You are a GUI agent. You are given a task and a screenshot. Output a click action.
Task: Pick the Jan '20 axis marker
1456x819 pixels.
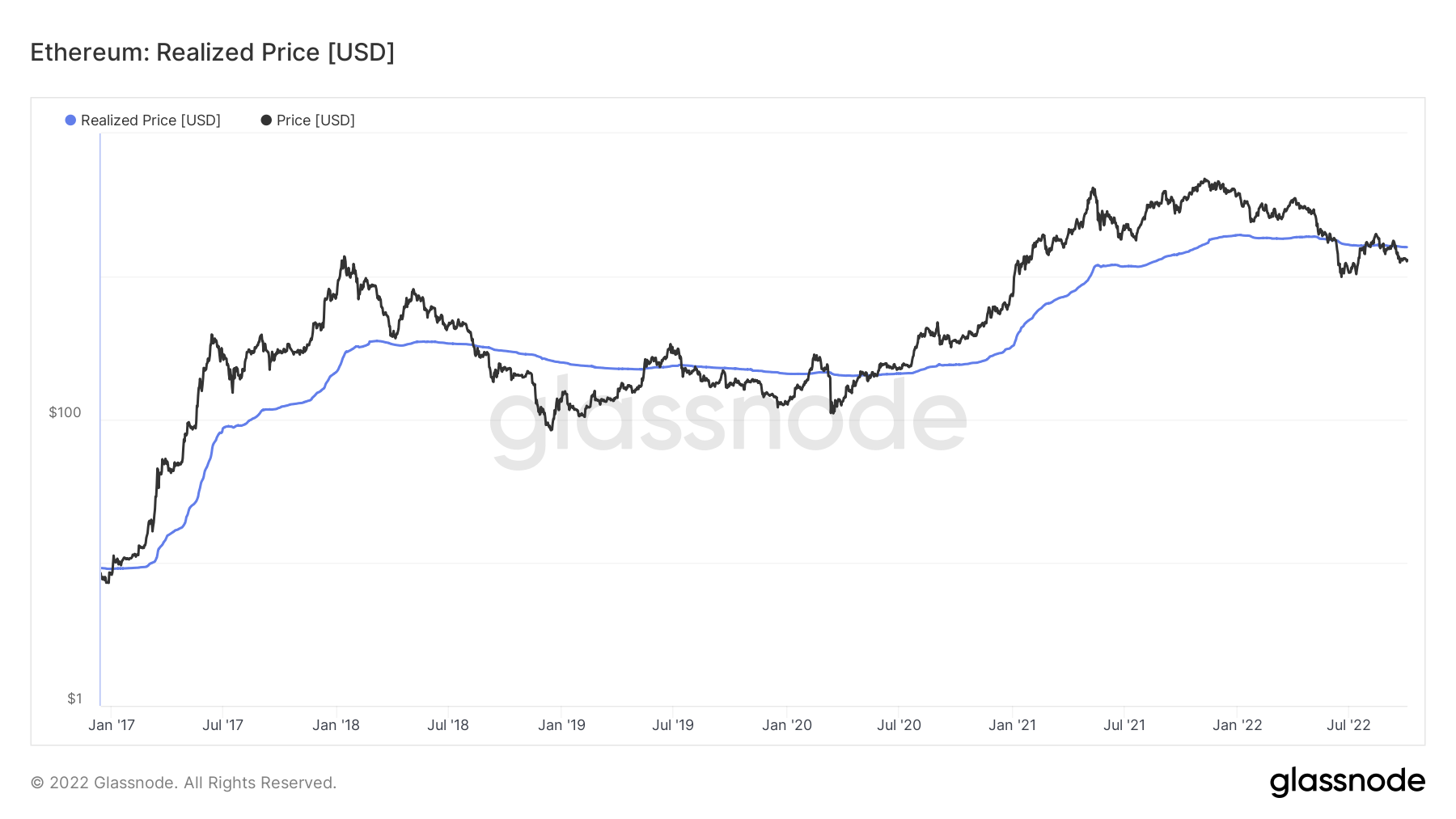pyautogui.click(x=787, y=725)
